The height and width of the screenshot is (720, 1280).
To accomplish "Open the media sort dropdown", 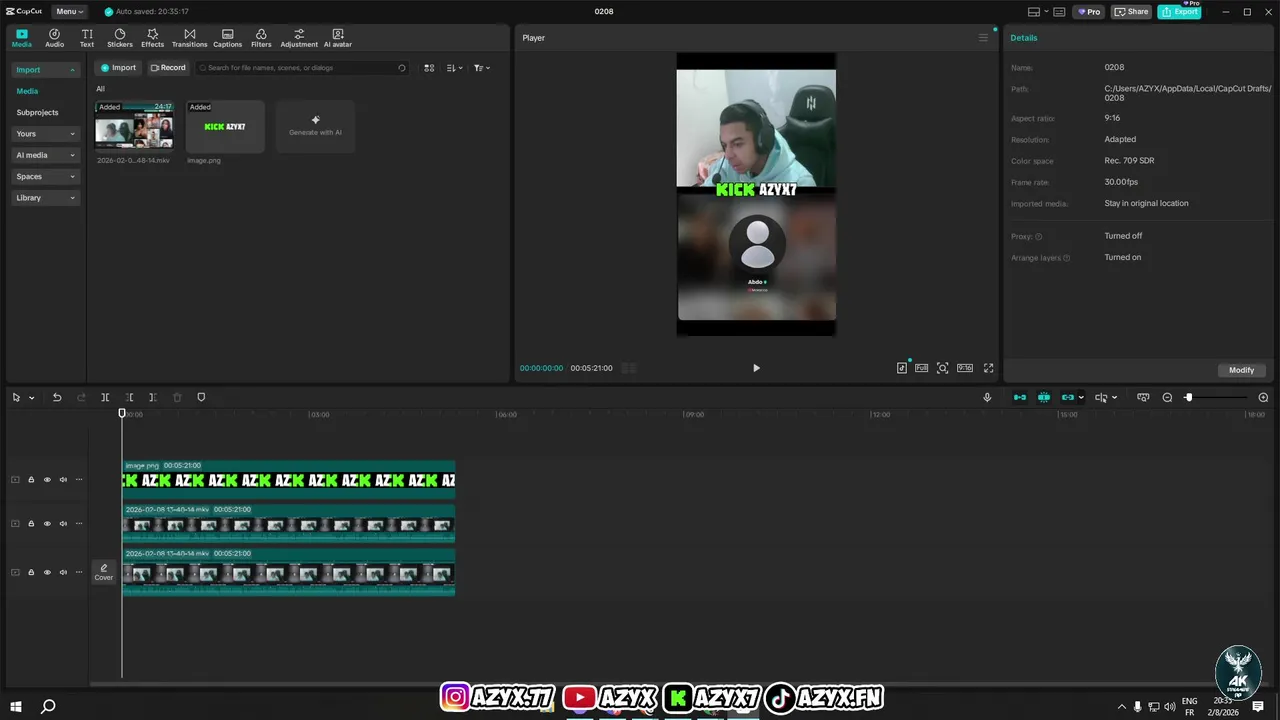I will [455, 68].
